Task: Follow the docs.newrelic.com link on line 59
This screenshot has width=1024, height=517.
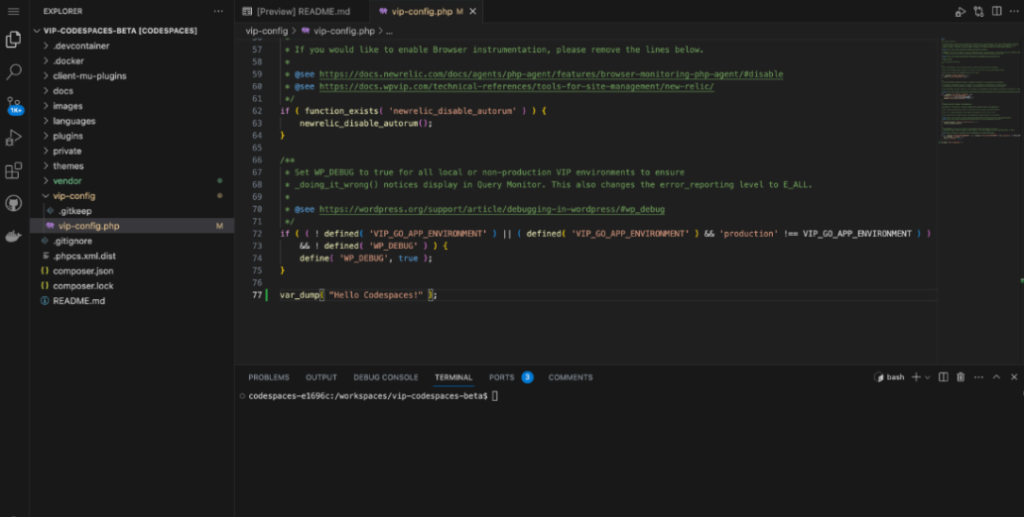Action: (x=551, y=74)
